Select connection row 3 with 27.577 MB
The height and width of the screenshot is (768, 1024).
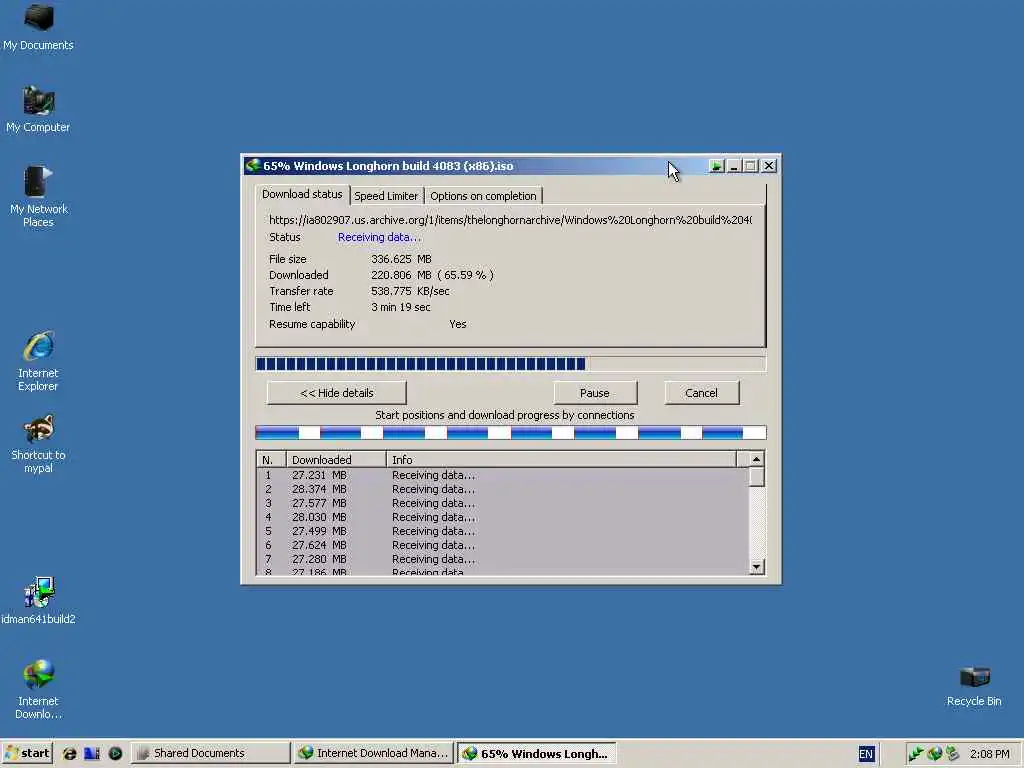click(x=503, y=504)
